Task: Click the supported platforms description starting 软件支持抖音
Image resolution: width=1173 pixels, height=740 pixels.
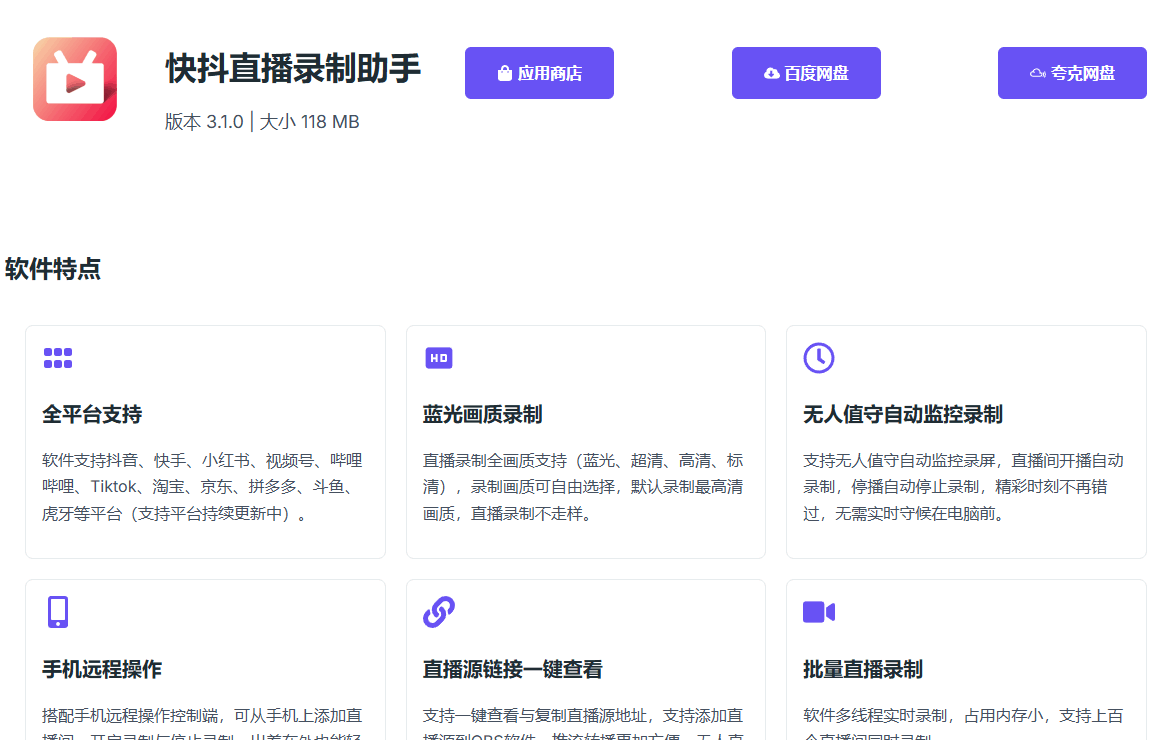Action: click(202, 487)
